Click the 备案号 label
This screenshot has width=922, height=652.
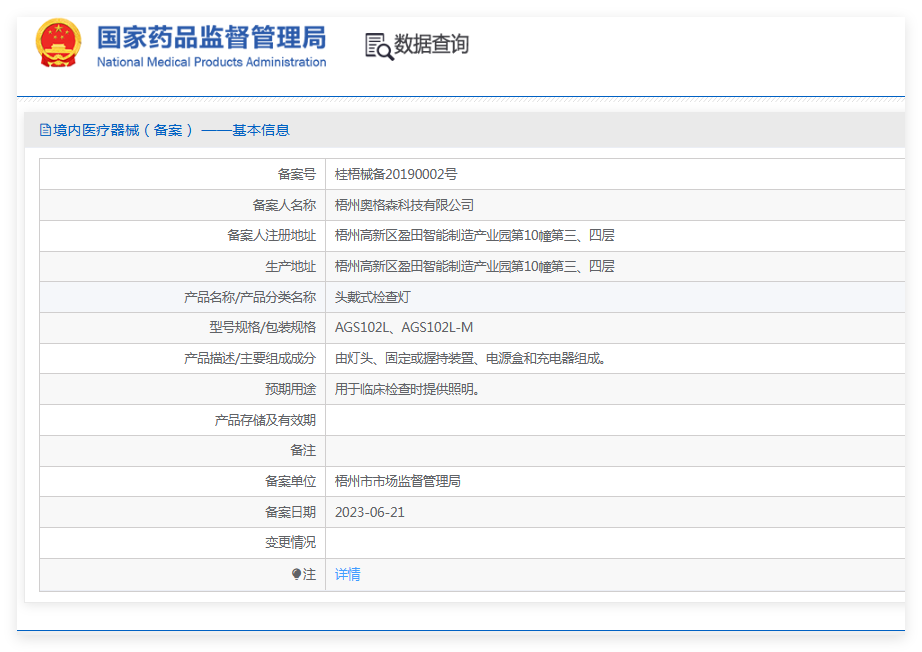click(x=297, y=174)
